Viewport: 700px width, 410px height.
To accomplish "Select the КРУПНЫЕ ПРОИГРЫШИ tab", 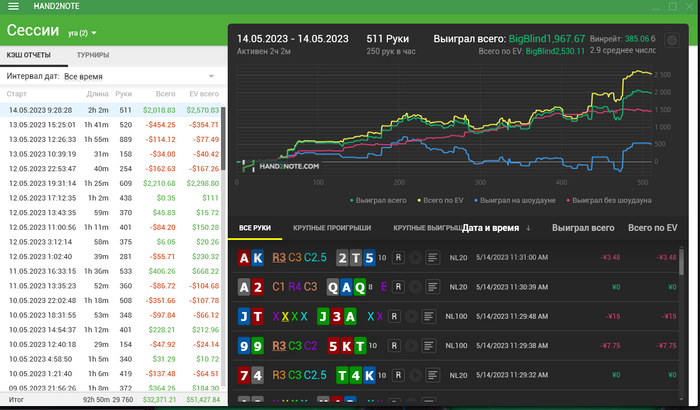I will coord(332,228).
